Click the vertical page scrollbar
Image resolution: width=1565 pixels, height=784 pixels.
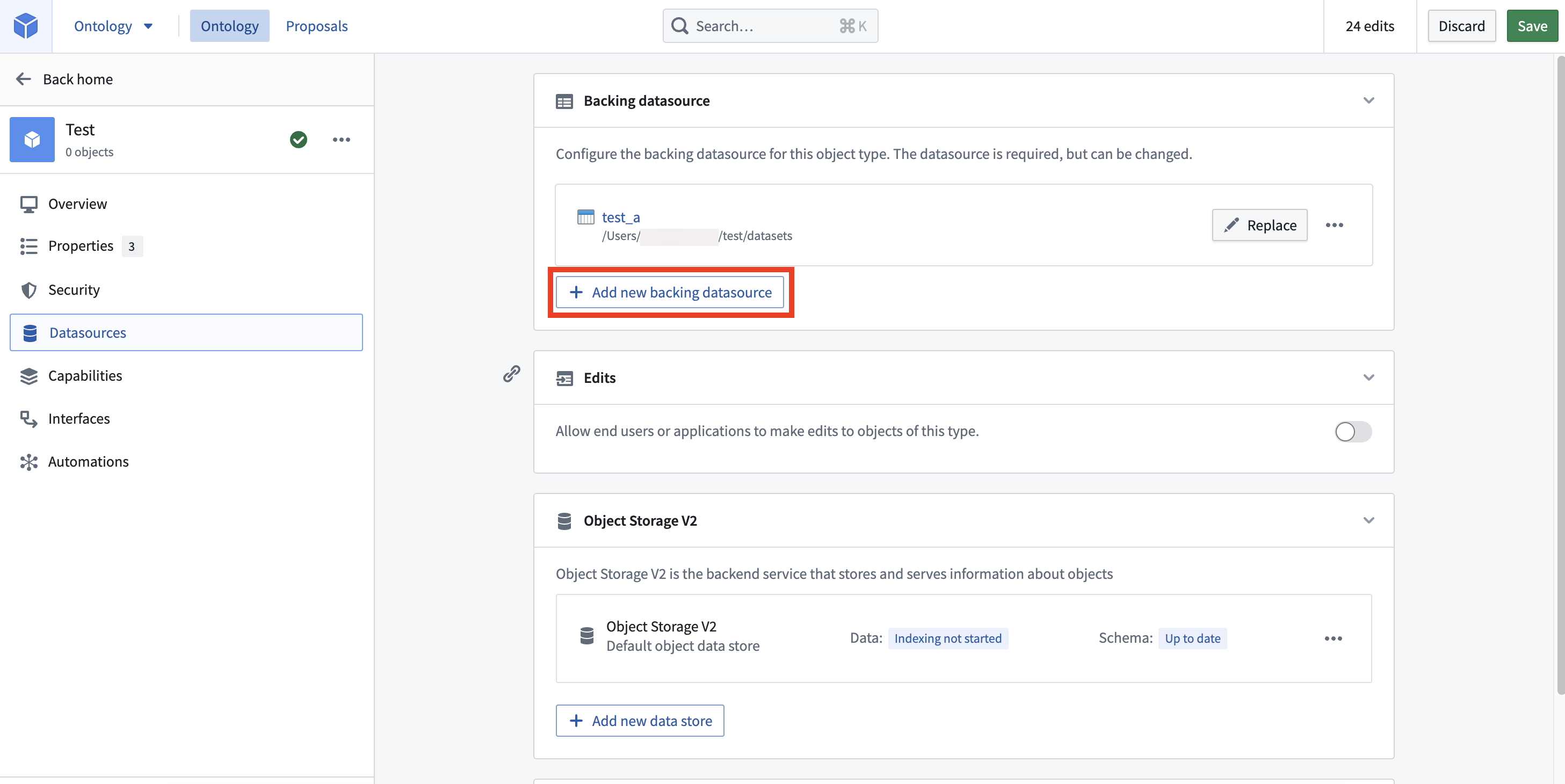click(x=1560, y=375)
